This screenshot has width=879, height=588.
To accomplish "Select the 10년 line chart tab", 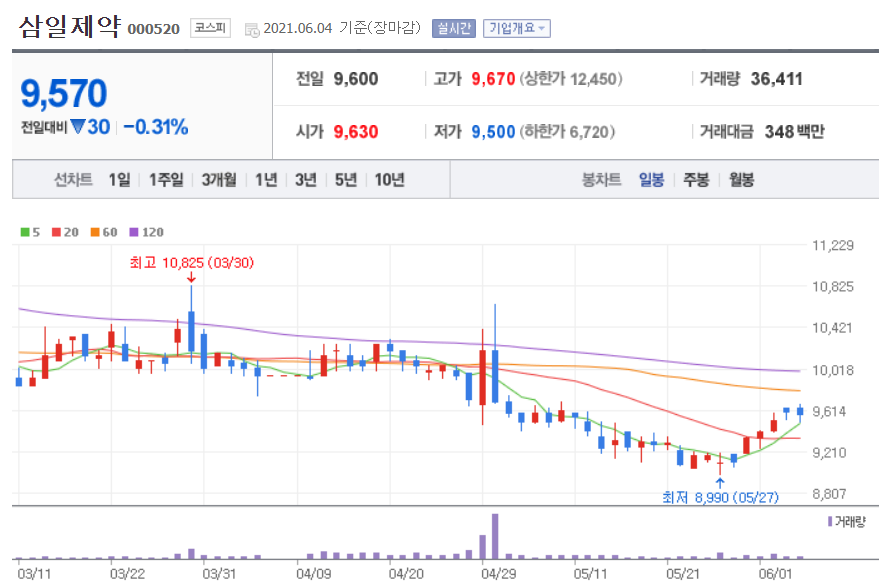I will click(390, 180).
